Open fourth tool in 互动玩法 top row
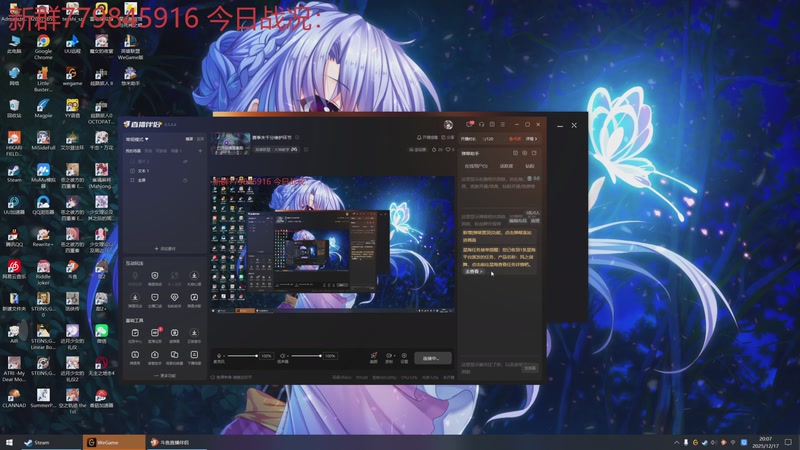The height and width of the screenshot is (450, 800). point(194,278)
